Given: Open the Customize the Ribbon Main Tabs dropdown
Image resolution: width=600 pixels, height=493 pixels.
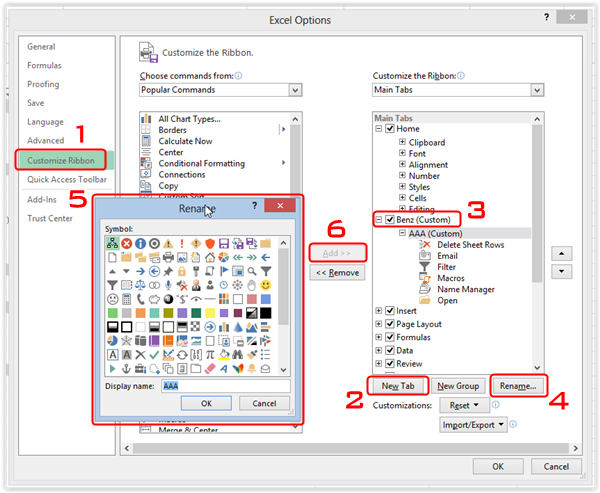Looking at the screenshot, I should [537, 90].
